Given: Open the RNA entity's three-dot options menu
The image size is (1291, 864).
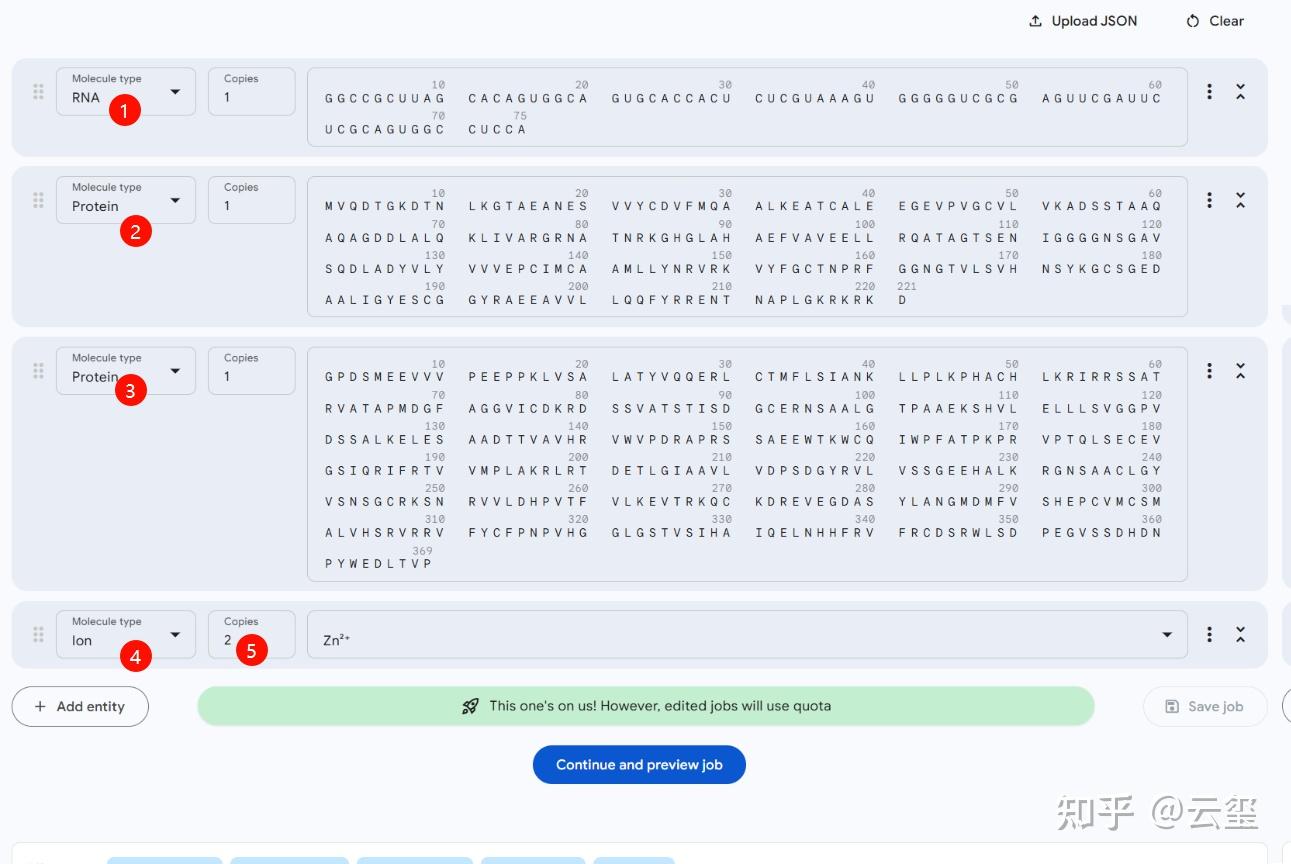Looking at the screenshot, I should pos(1209,92).
